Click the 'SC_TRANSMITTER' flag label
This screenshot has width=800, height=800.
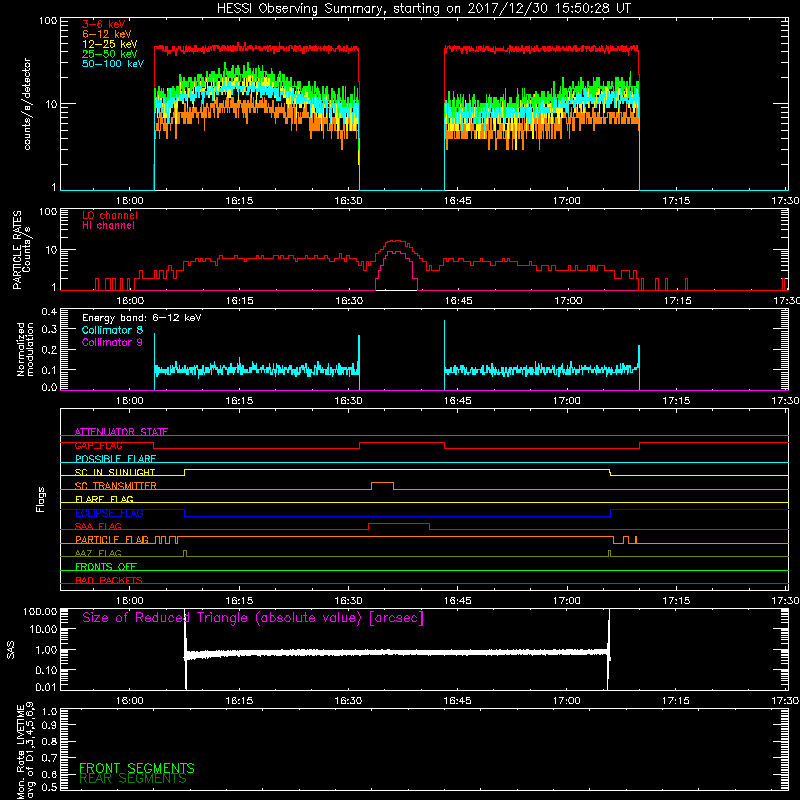[x=116, y=486]
